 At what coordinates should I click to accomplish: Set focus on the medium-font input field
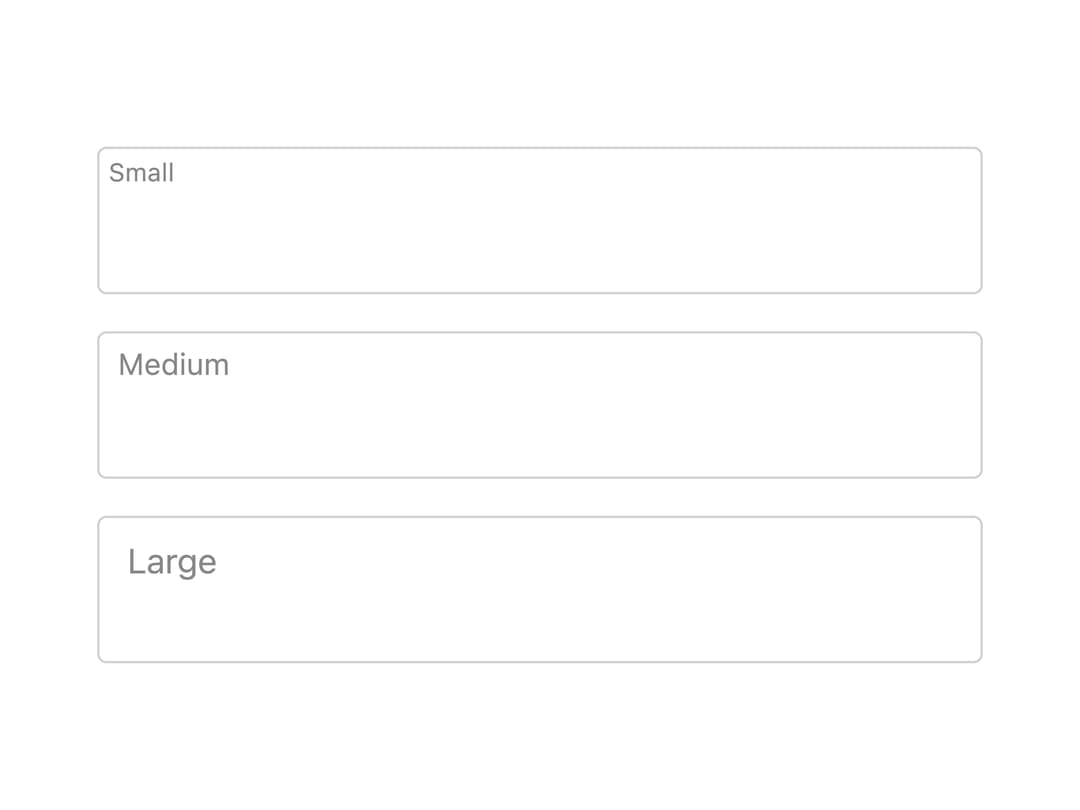tap(539, 405)
